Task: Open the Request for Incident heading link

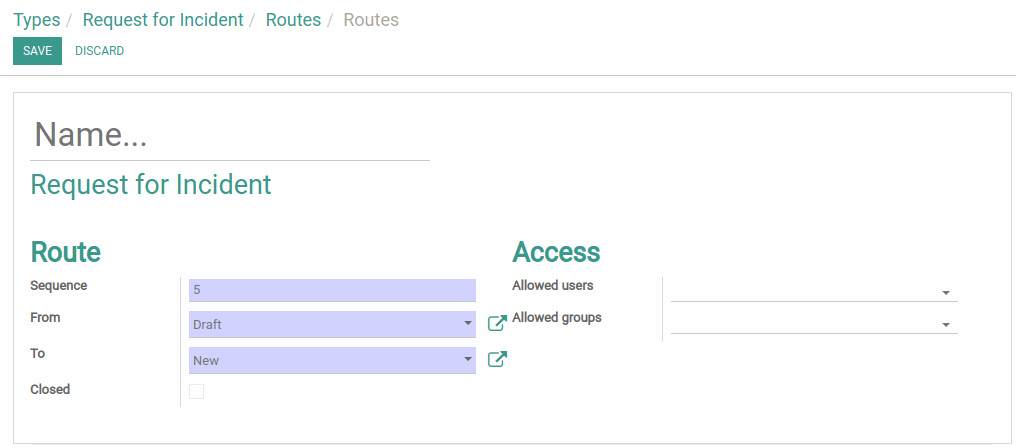Action: [151, 185]
